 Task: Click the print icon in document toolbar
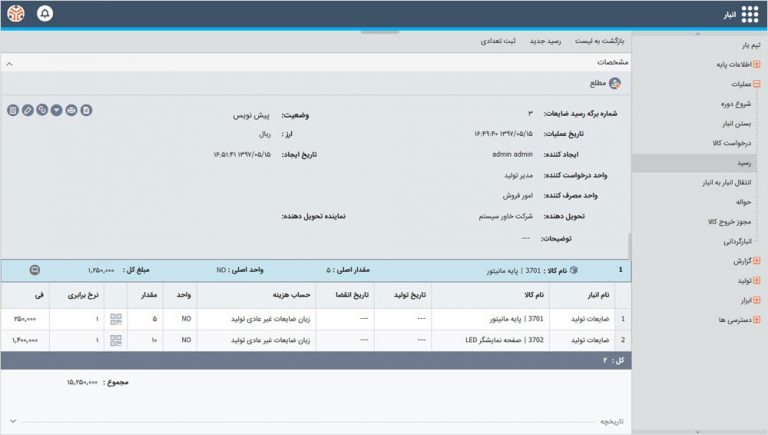71,110
